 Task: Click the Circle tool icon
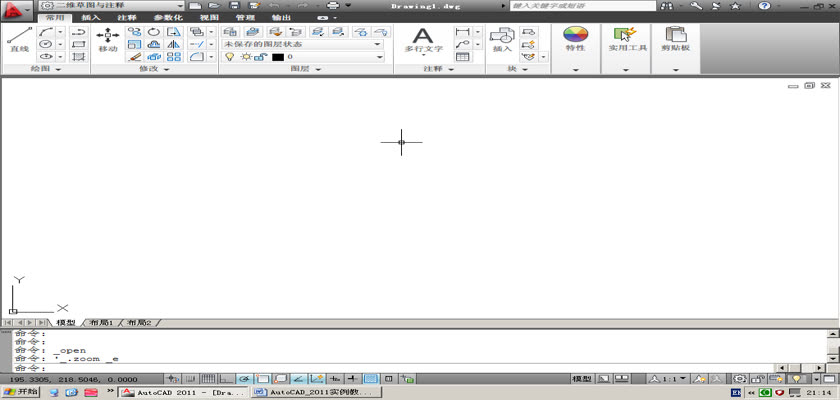click(x=46, y=44)
